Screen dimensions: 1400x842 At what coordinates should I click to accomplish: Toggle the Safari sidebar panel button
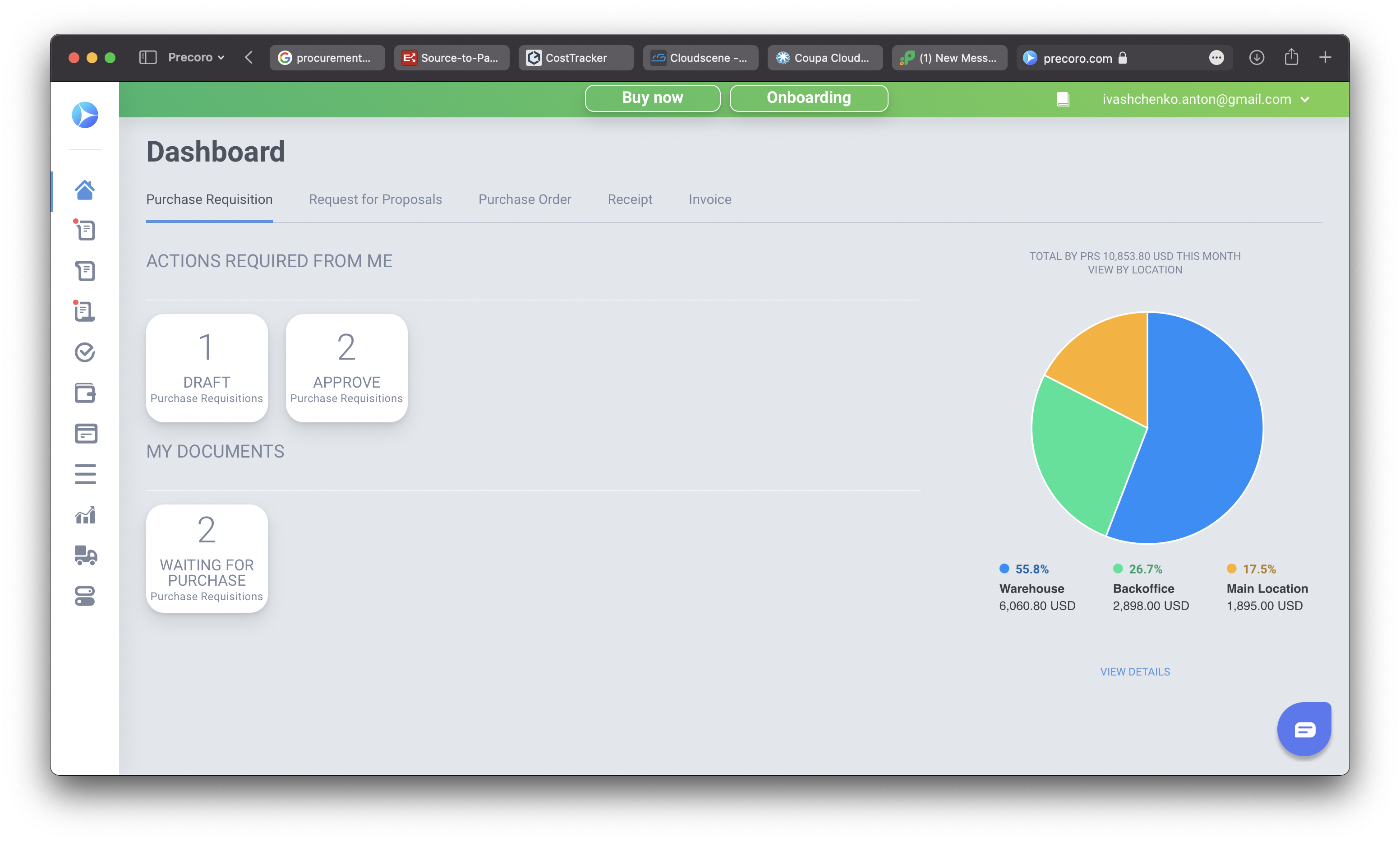click(147, 57)
